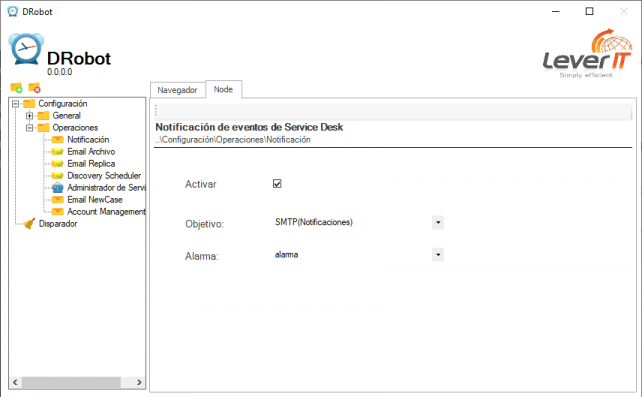
Task: Collapse the Configuración root node
Action: (16, 104)
